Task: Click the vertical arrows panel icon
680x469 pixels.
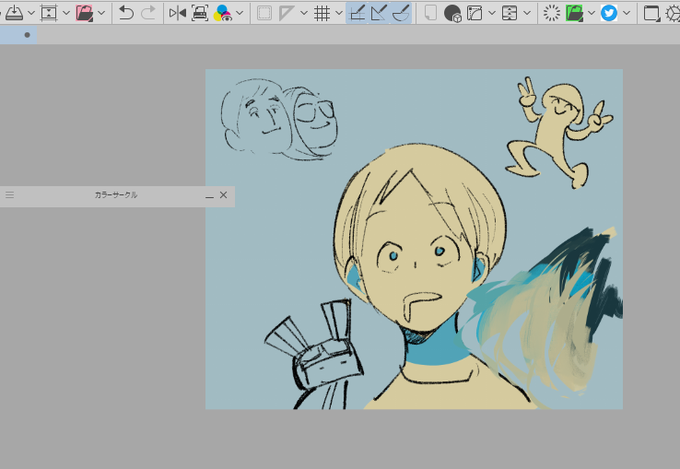Action: tap(510, 13)
